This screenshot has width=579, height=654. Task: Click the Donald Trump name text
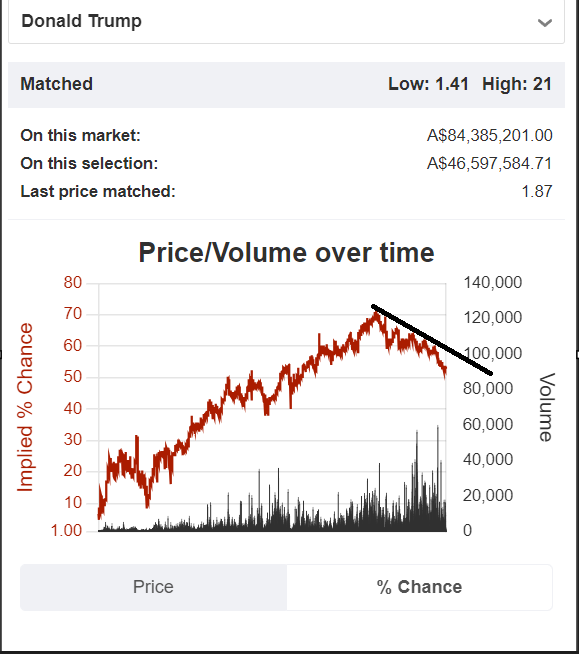[82, 21]
